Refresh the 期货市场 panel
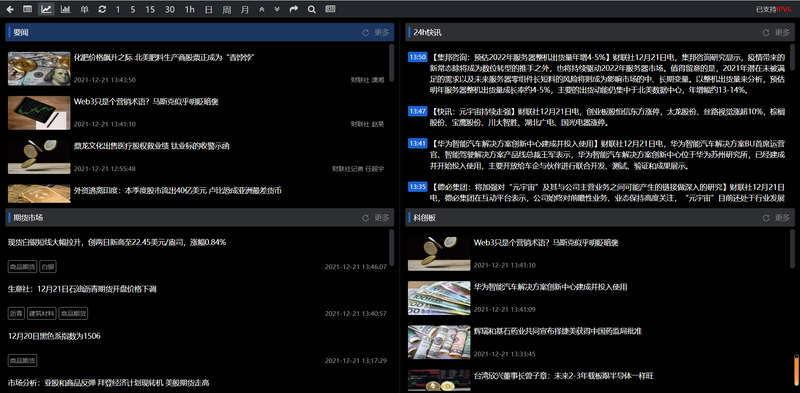Image resolution: width=800 pixels, height=393 pixels. point(365,217)
